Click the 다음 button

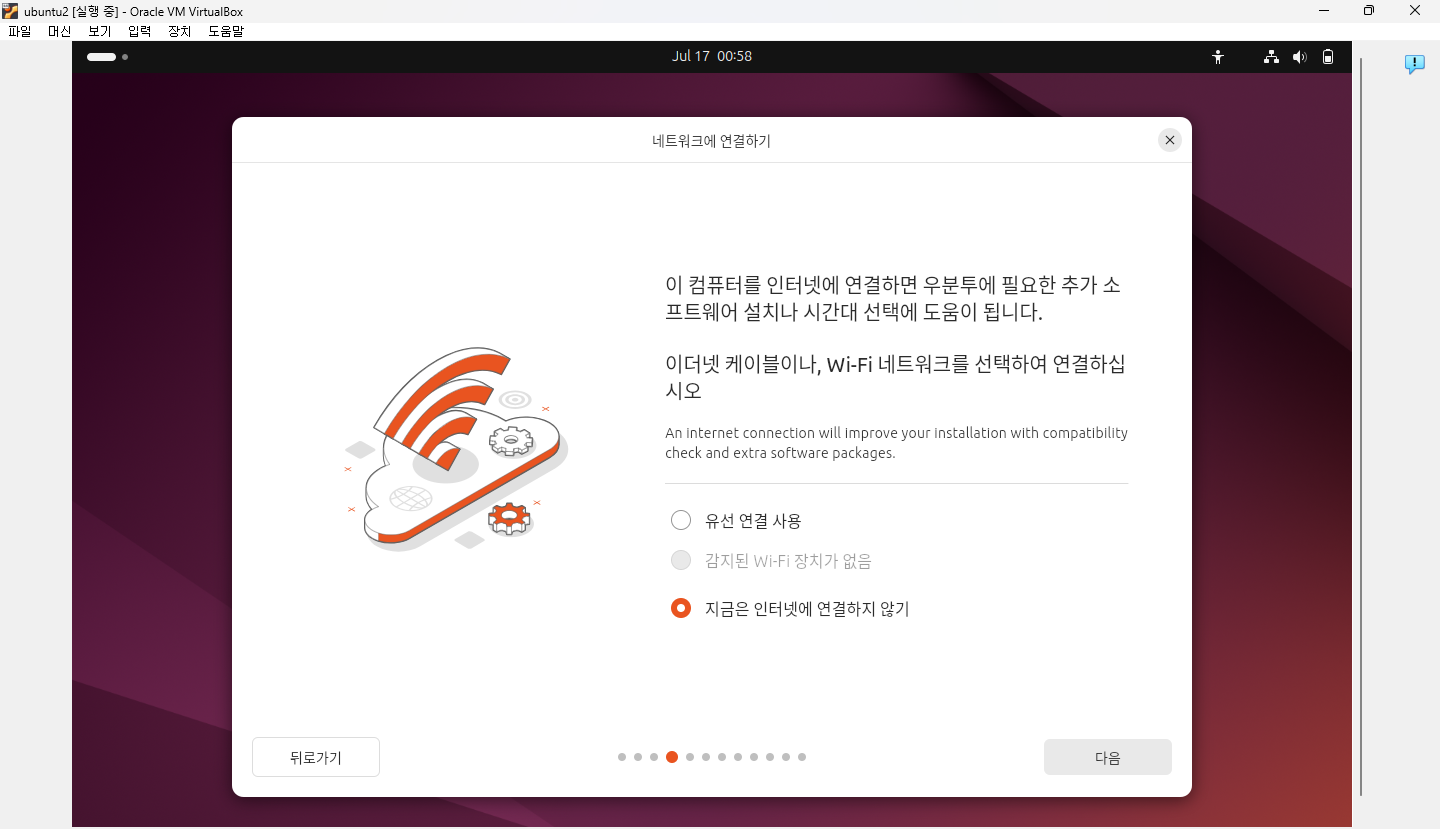[1107, 757]
